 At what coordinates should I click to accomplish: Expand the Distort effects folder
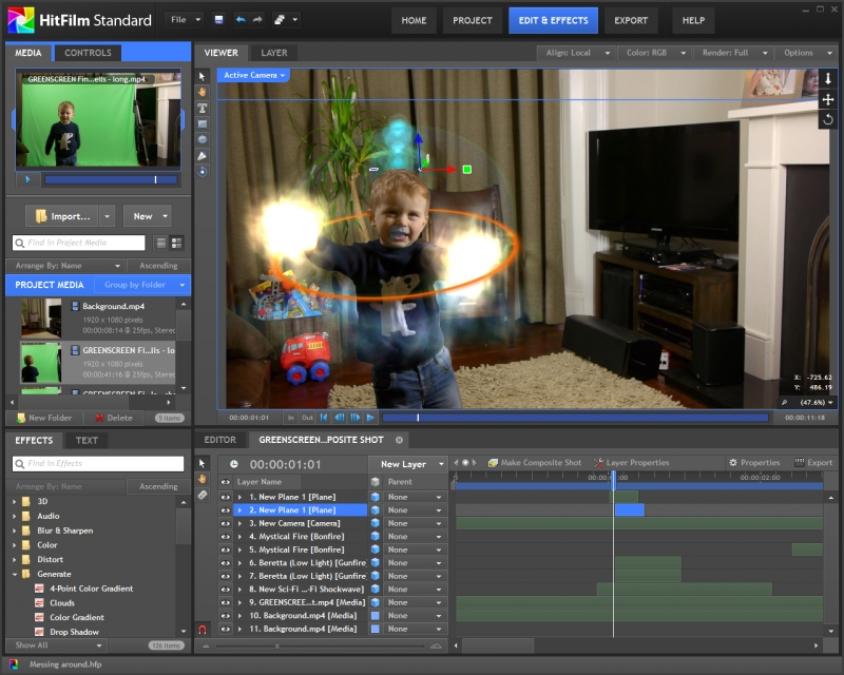point(14,560)
